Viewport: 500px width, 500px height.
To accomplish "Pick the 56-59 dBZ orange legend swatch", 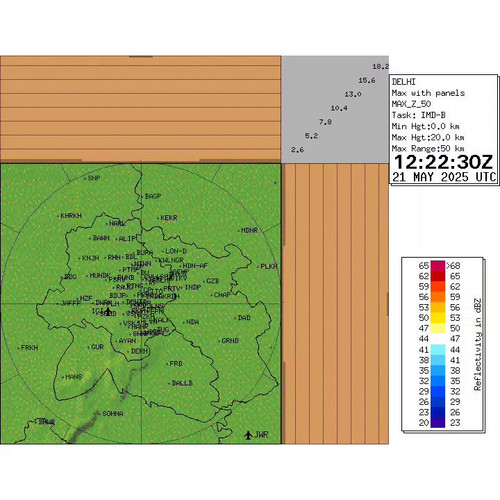I will pyautogui.click(x=438, y=297).
